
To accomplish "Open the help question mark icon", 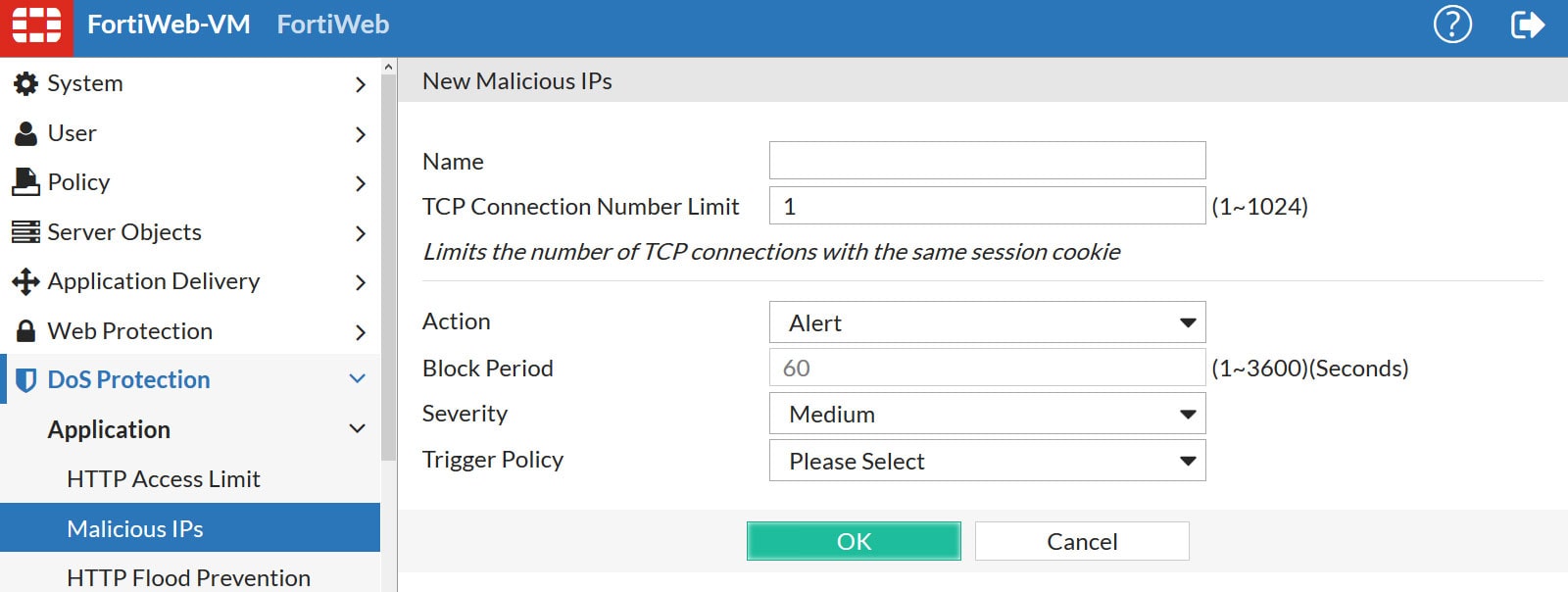I will point(1453,25).
